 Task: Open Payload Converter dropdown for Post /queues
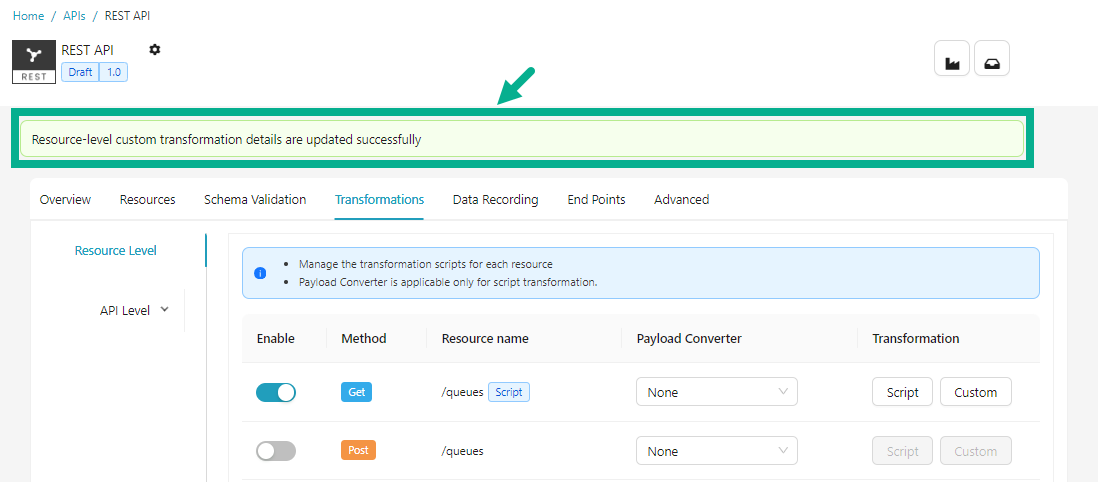click(716, 451)
